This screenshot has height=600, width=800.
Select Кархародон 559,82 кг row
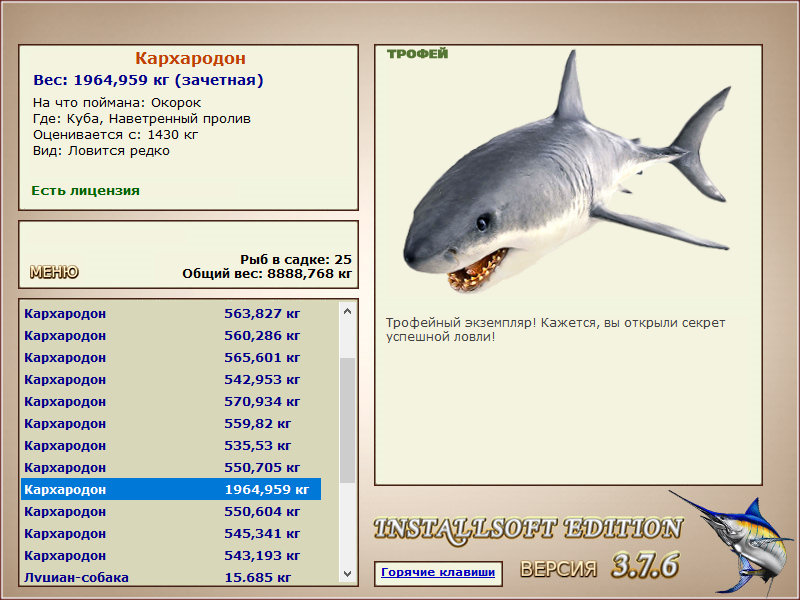(x=171, y=423)
